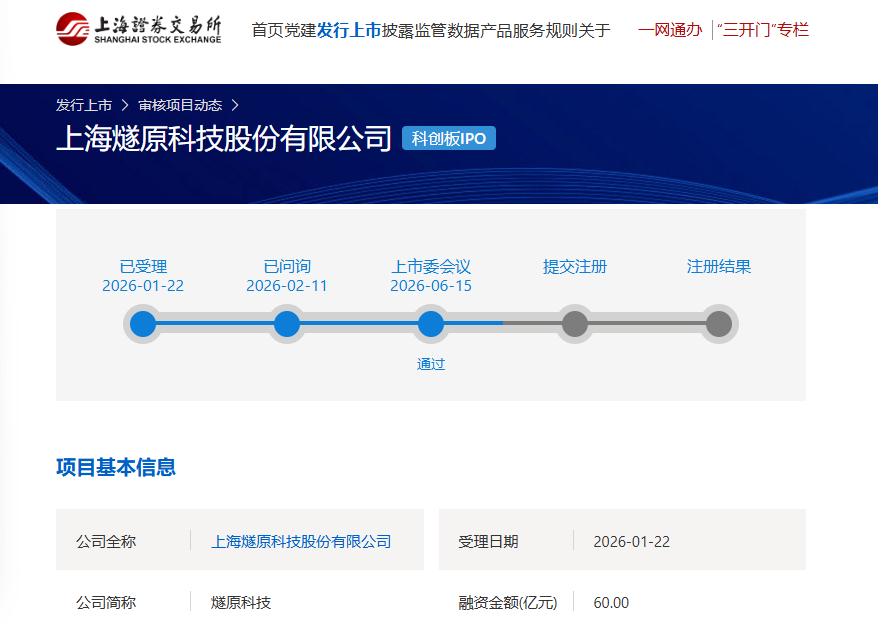The height and width of the screenshot is (628, 878).
Task: Open the 党建 navigation item
Action: (300, 30)
